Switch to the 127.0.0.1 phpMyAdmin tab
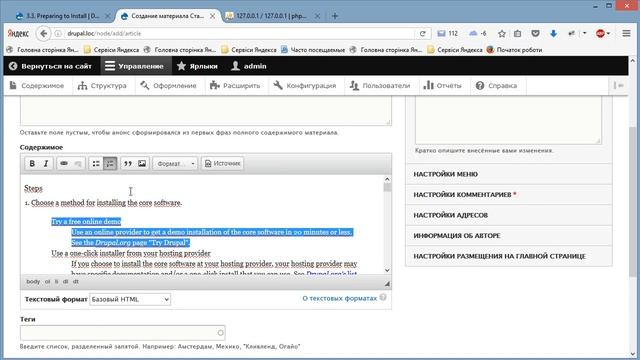 click(x=271, y=16)
